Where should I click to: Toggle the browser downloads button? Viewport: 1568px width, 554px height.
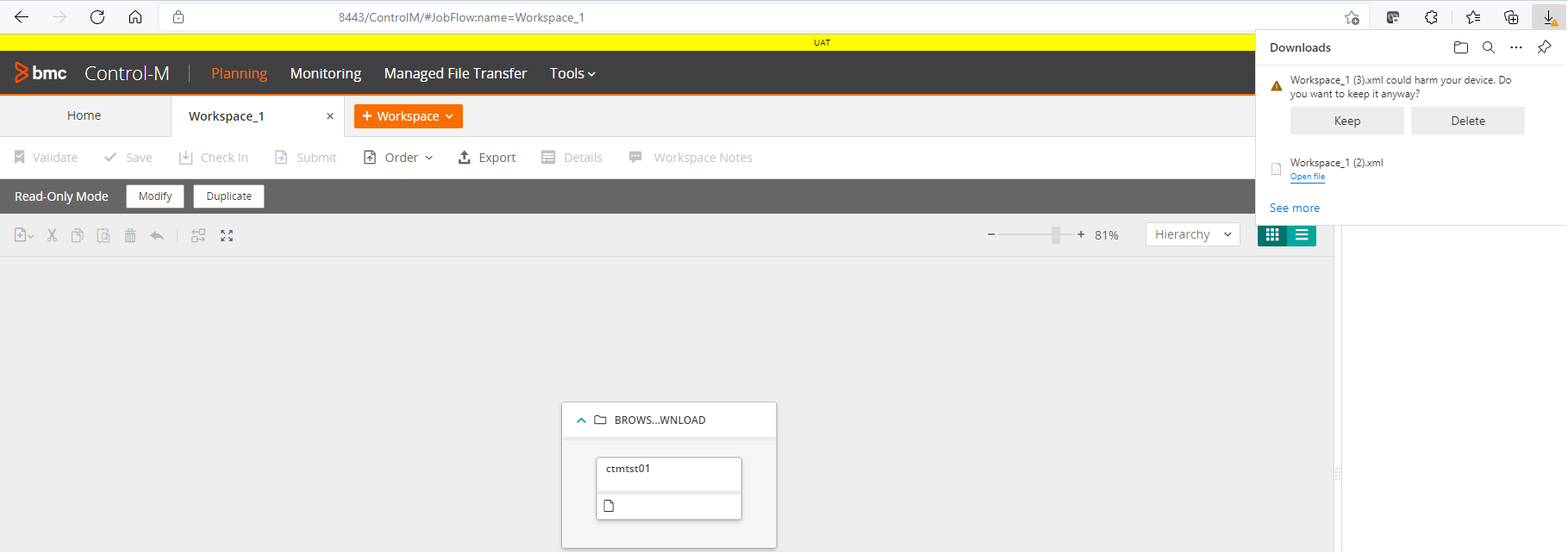[1549, 17]
